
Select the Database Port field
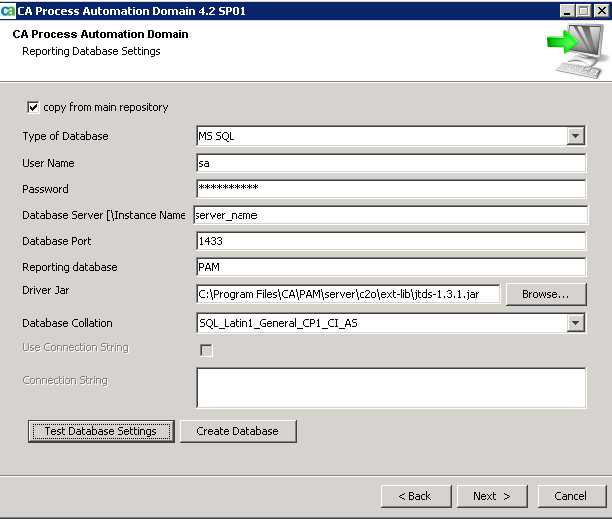point(390,241)
